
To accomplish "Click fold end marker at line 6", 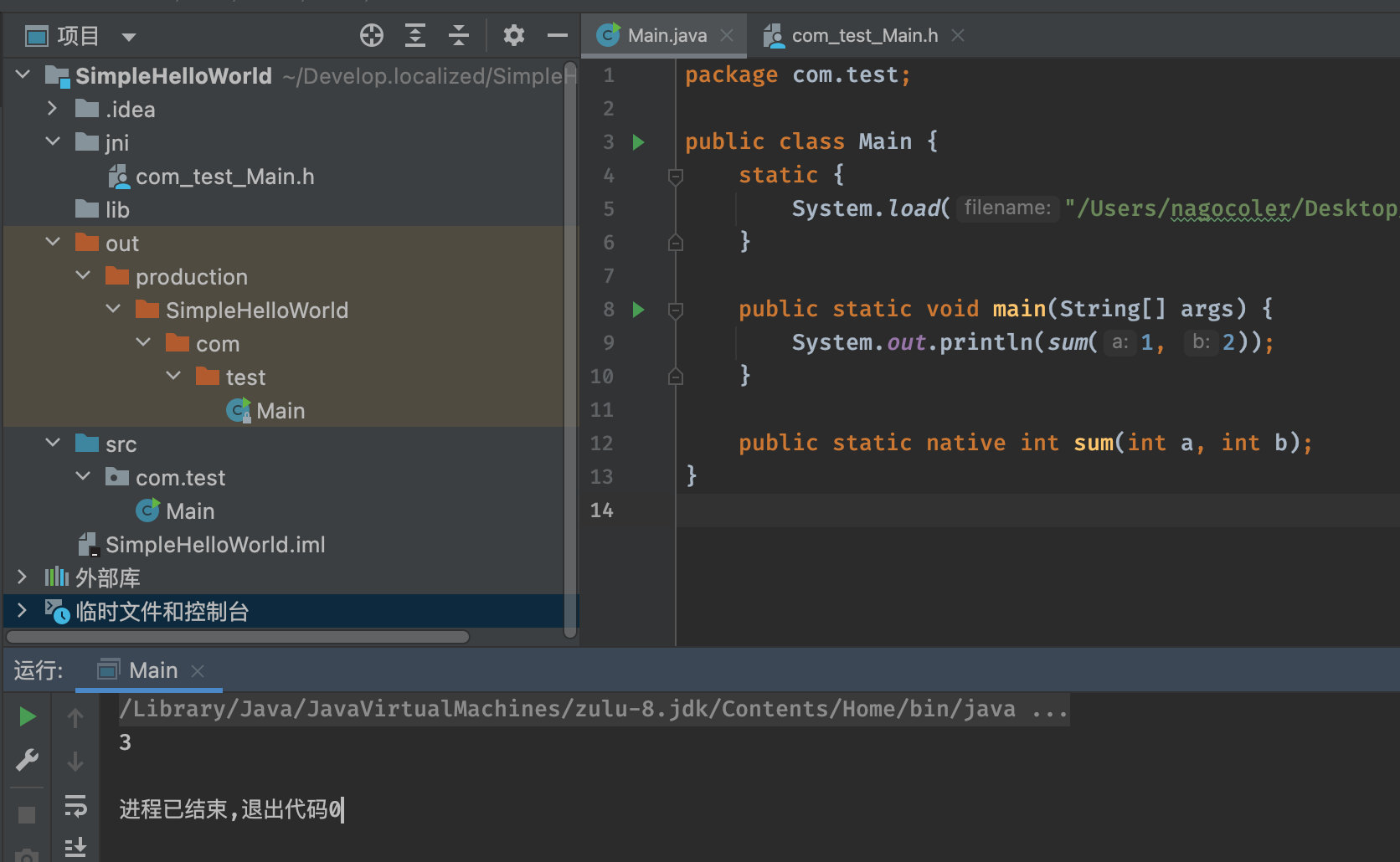I will pyautogui.click(x=676, y=243).
